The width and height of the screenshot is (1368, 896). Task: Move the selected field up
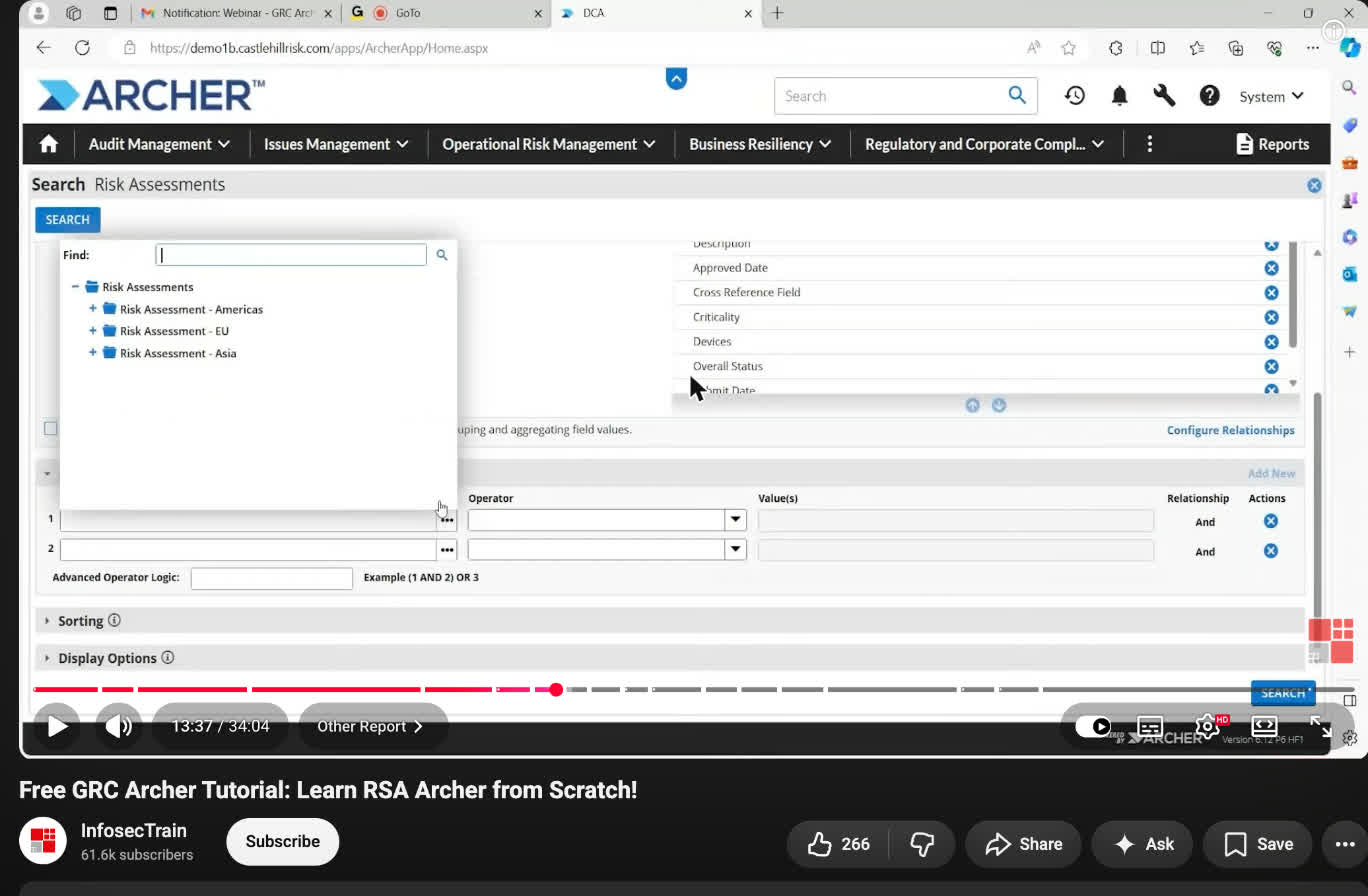973,405
